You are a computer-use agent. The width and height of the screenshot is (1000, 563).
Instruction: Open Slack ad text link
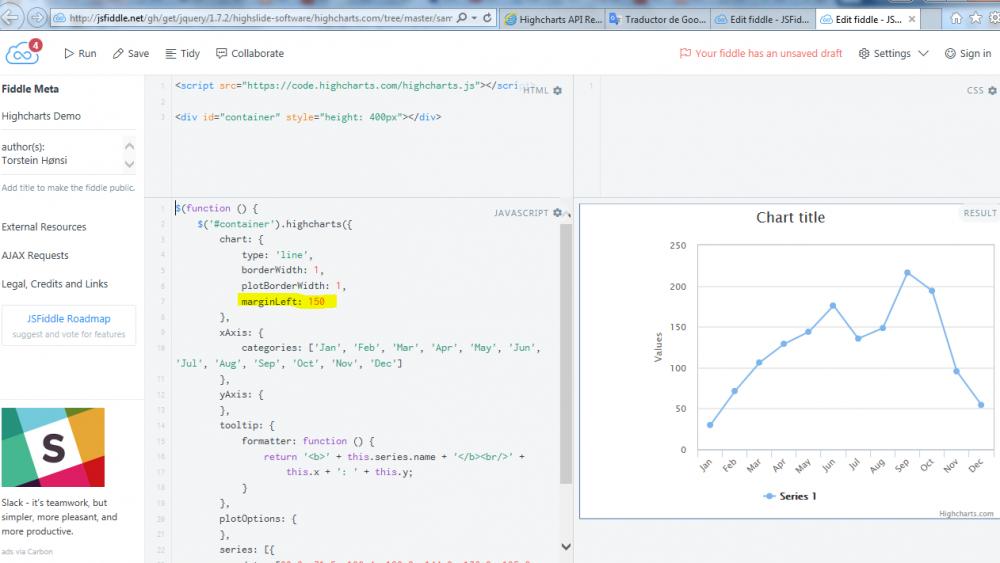(59, 517)
